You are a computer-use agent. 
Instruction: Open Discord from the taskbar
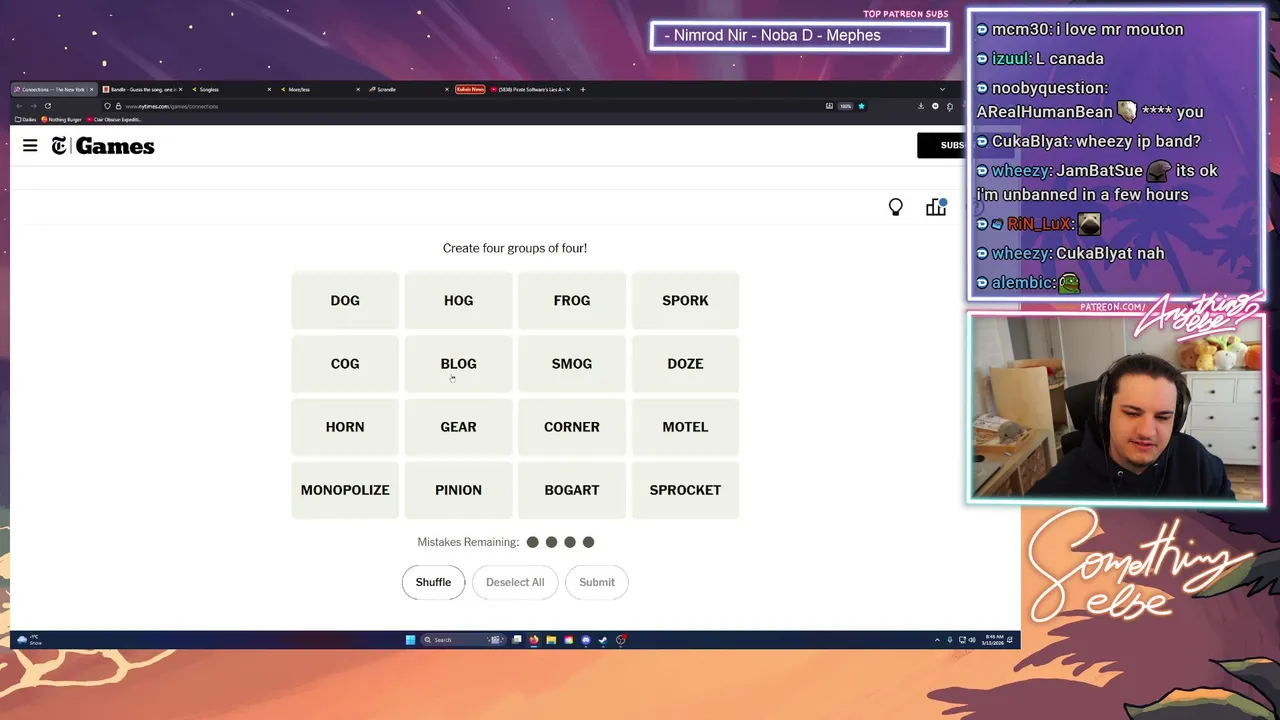click(x=586, y=640)
